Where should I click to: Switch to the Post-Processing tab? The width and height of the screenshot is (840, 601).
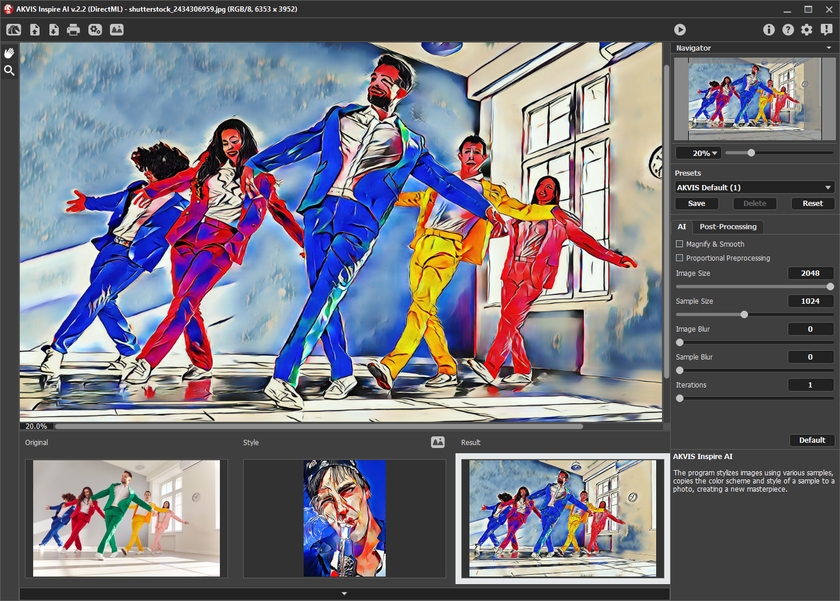[728, 227]
